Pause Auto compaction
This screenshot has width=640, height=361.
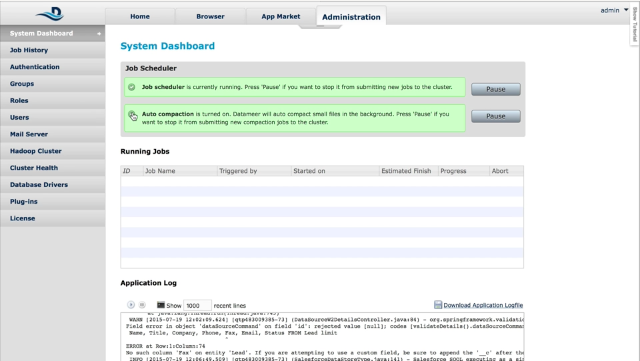click(496, 116)
